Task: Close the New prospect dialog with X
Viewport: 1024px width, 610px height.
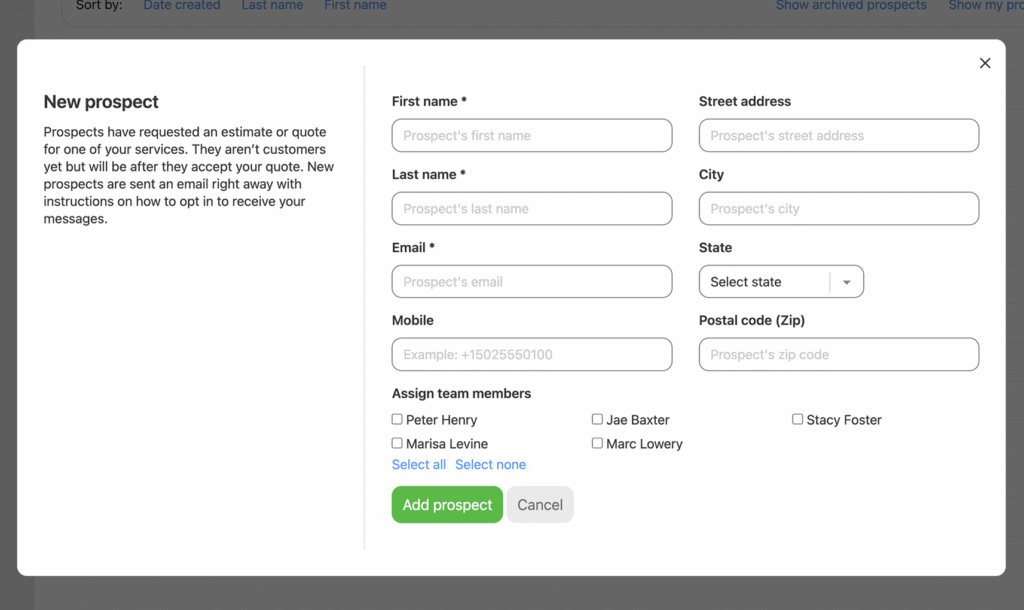Action: (x=985, y=63)
